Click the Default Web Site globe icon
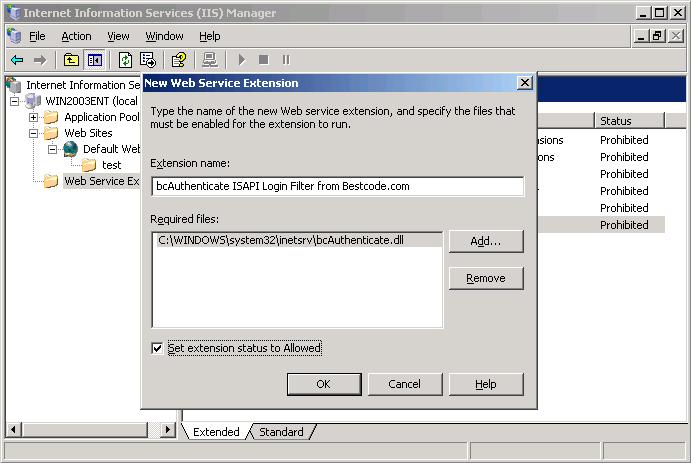 coord(70,149)
